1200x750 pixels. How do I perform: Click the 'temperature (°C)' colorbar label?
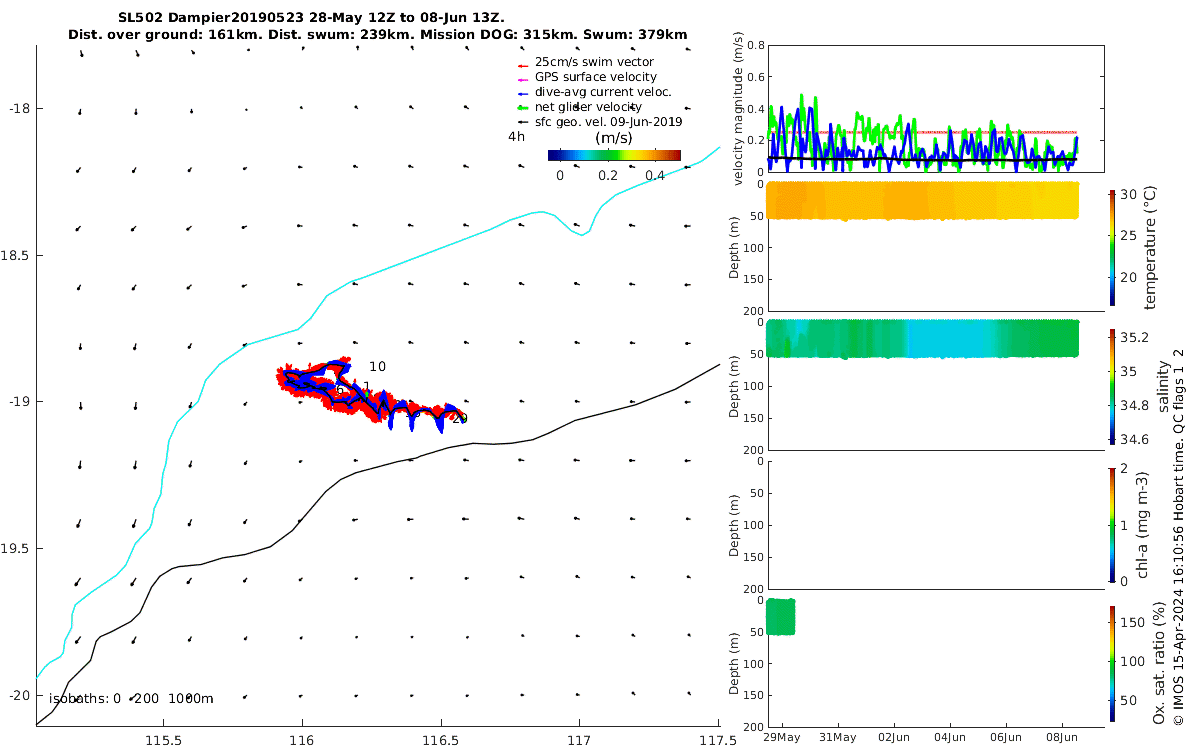pyautogui.click(x=1150, y=246)
